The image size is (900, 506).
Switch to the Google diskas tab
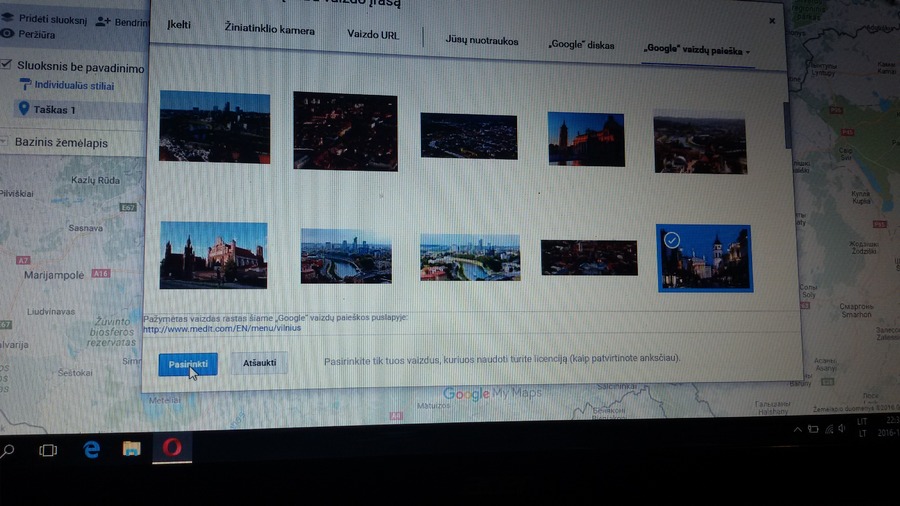point(581,45)
